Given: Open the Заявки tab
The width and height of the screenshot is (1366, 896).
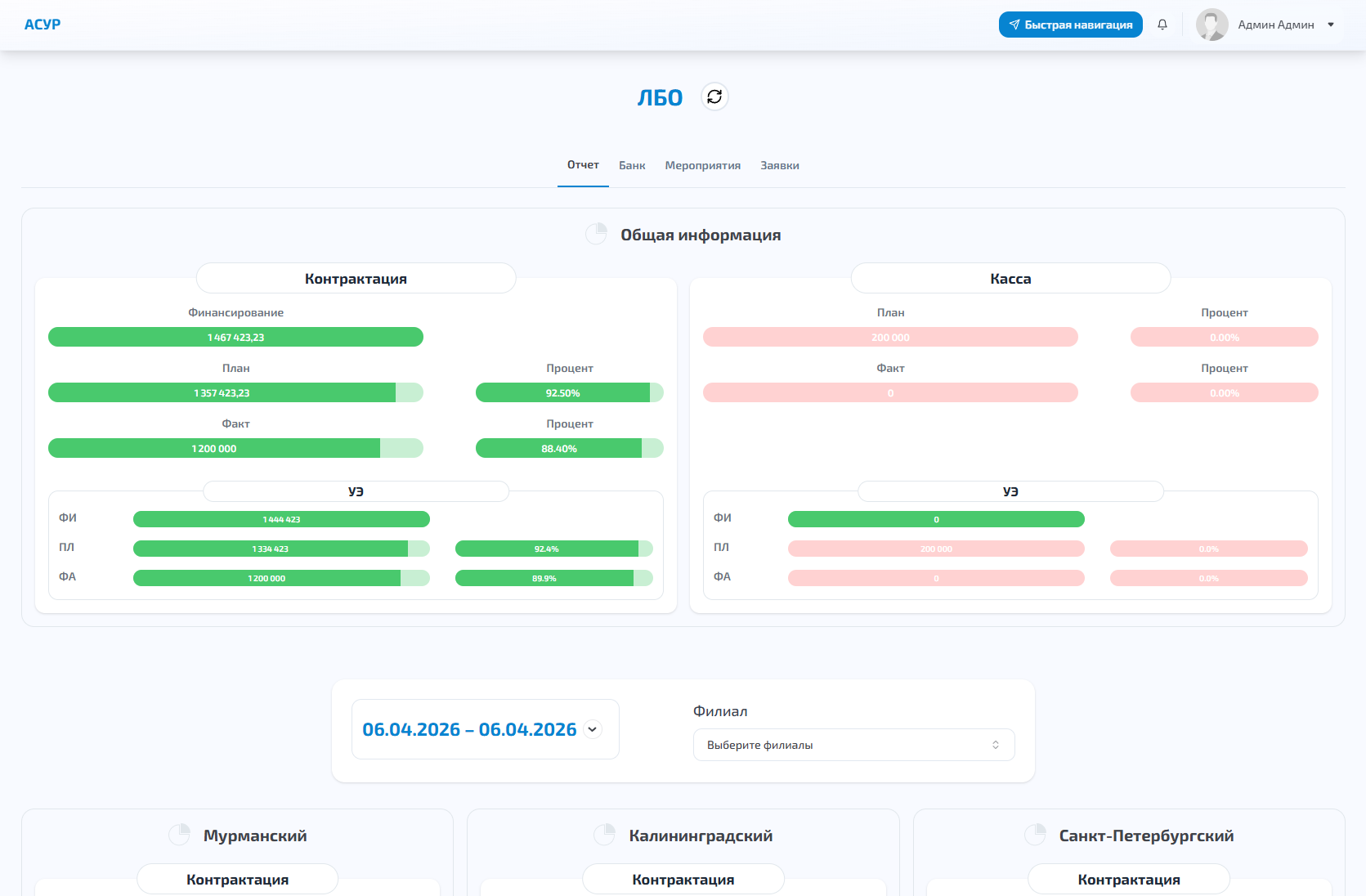Looking at the screenshot, I should [x=779, y=165].
